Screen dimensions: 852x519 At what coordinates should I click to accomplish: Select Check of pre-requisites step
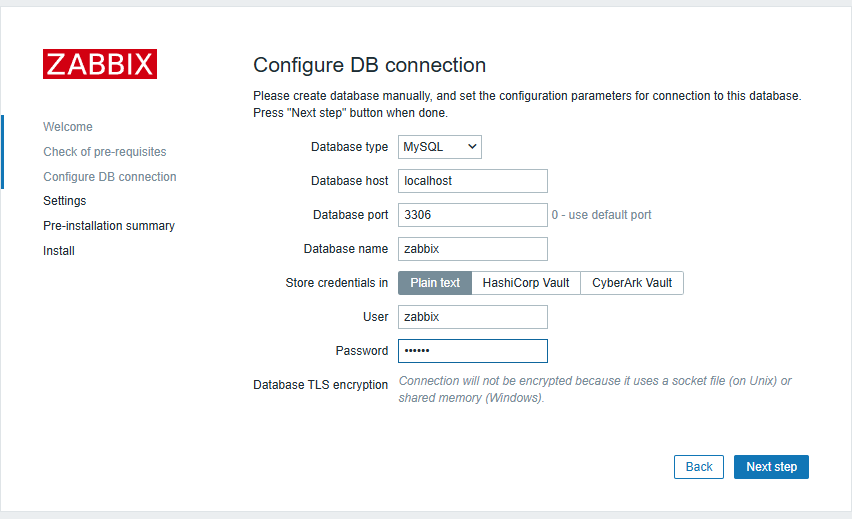click(105, 152)
